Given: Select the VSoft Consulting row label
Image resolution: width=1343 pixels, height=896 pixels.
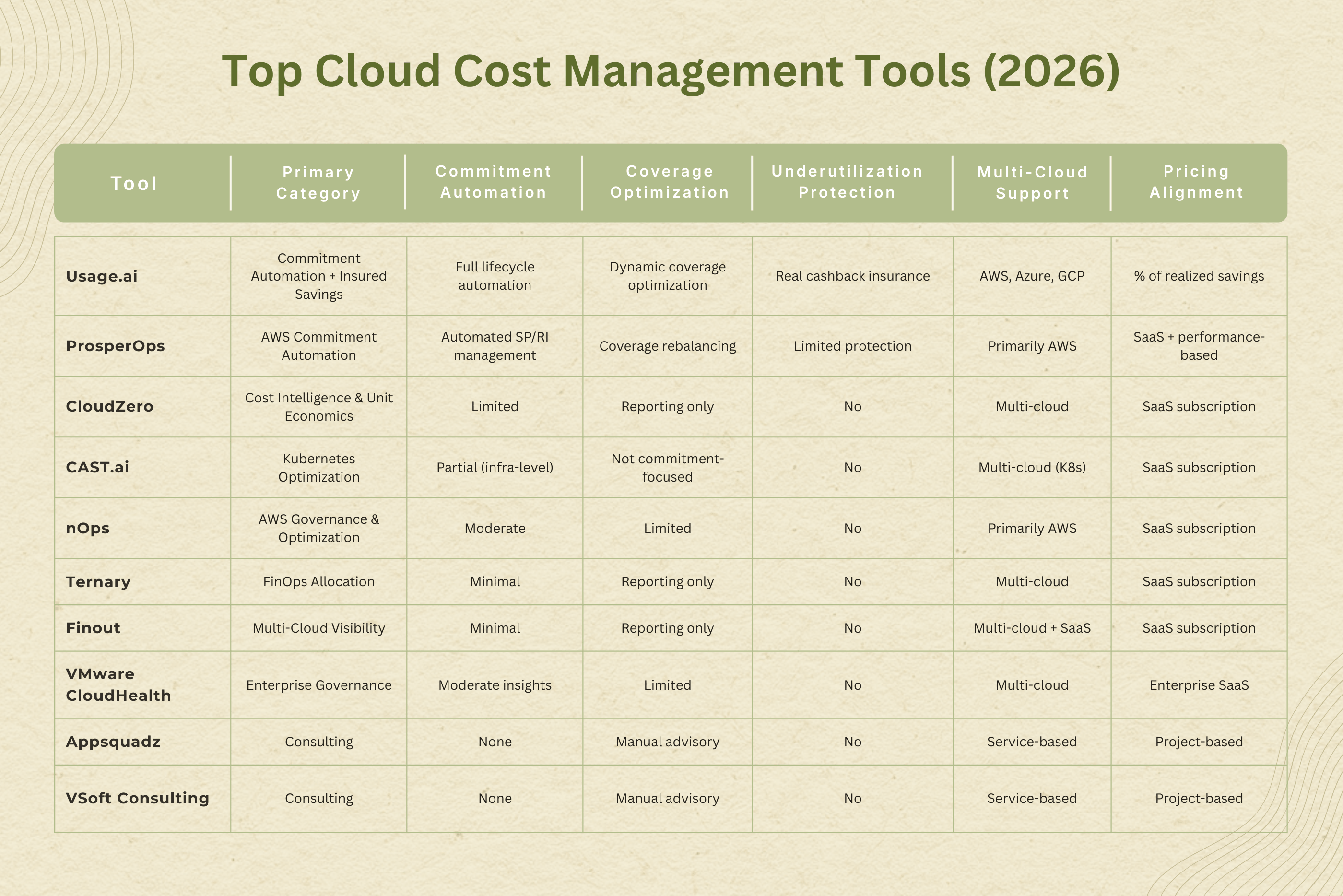Looking at the screenshot, I should (x=138, y=798).
